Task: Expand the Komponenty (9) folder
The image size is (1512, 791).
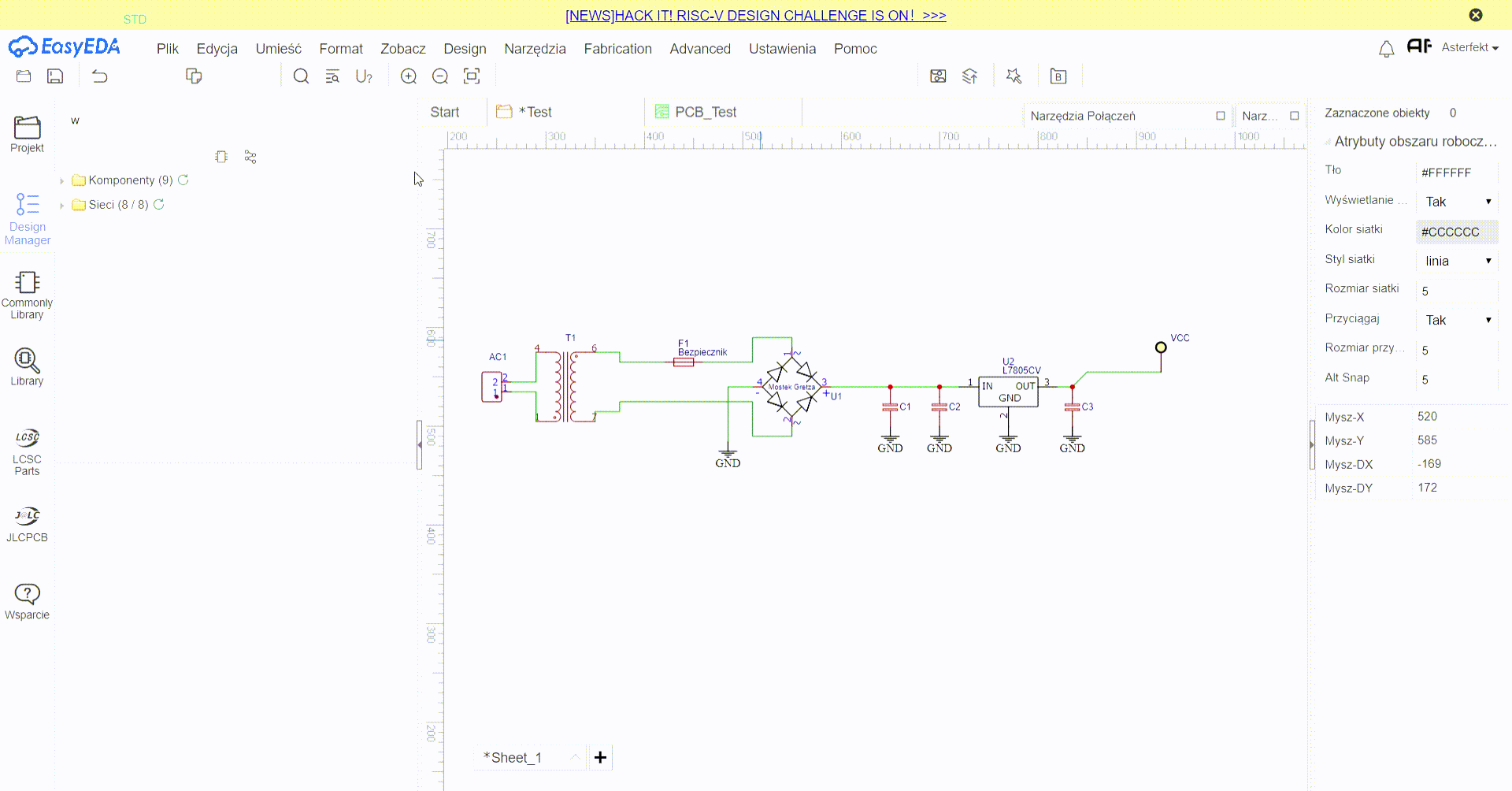Action: (x=62, y=181)
